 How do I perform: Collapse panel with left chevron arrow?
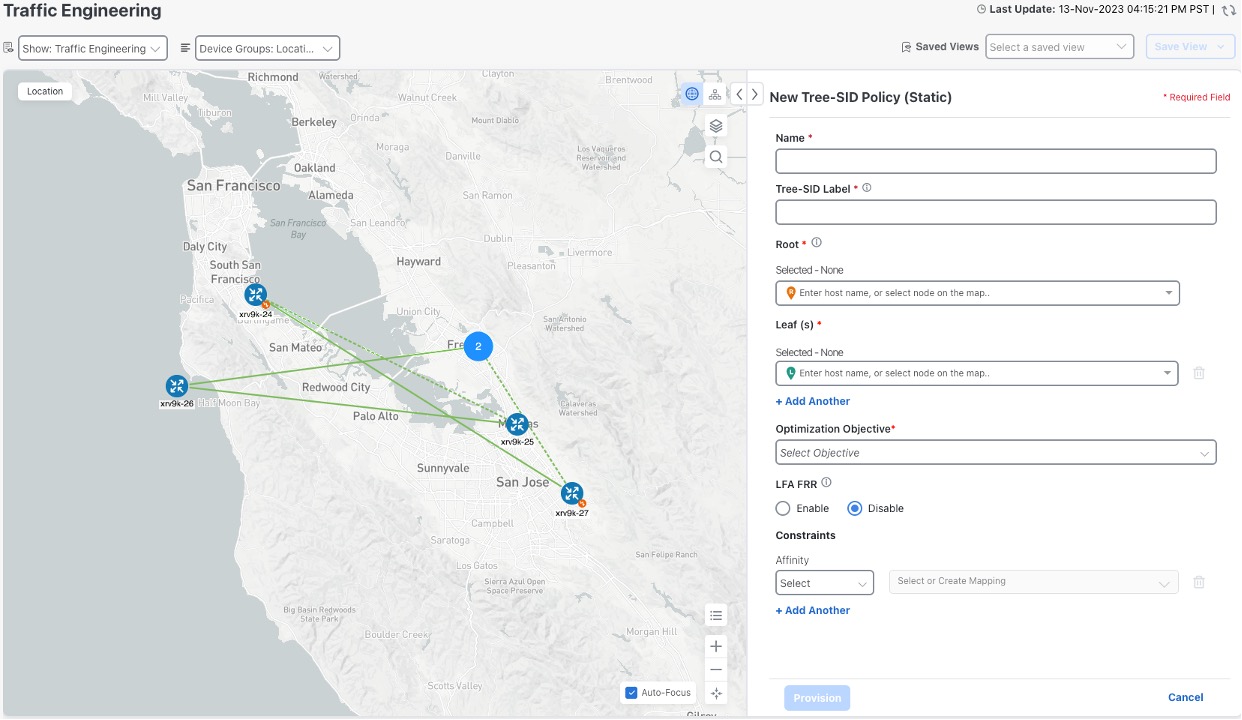tap(738, 94)
